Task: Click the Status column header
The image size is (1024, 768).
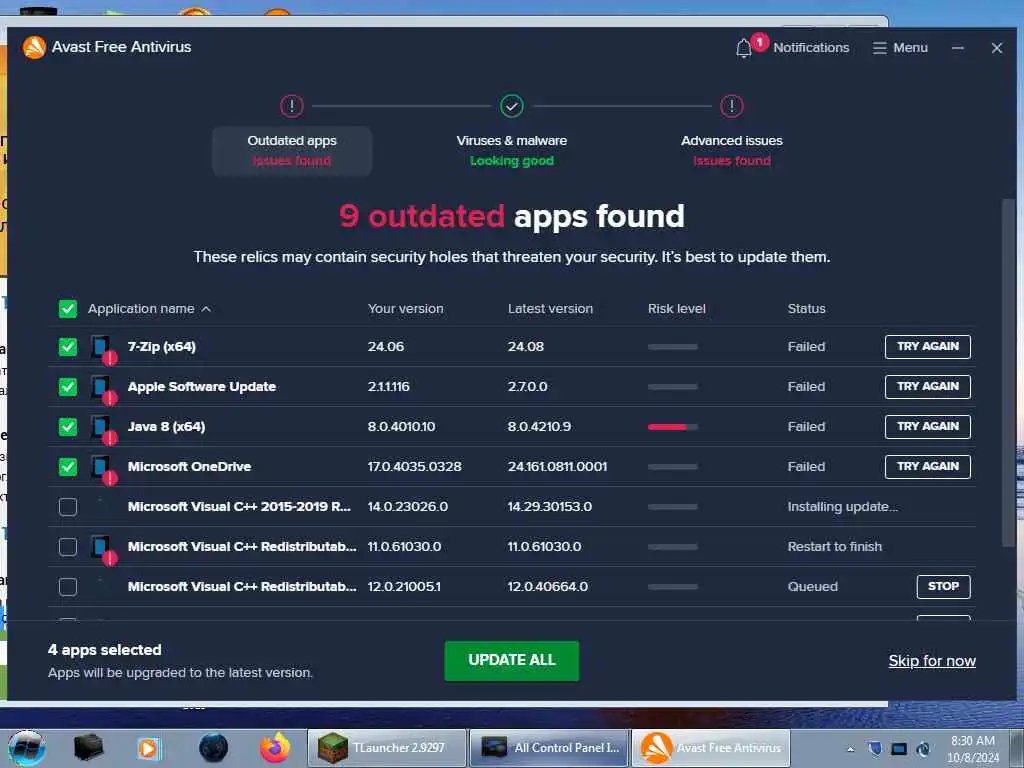Action: coord(806,308)
